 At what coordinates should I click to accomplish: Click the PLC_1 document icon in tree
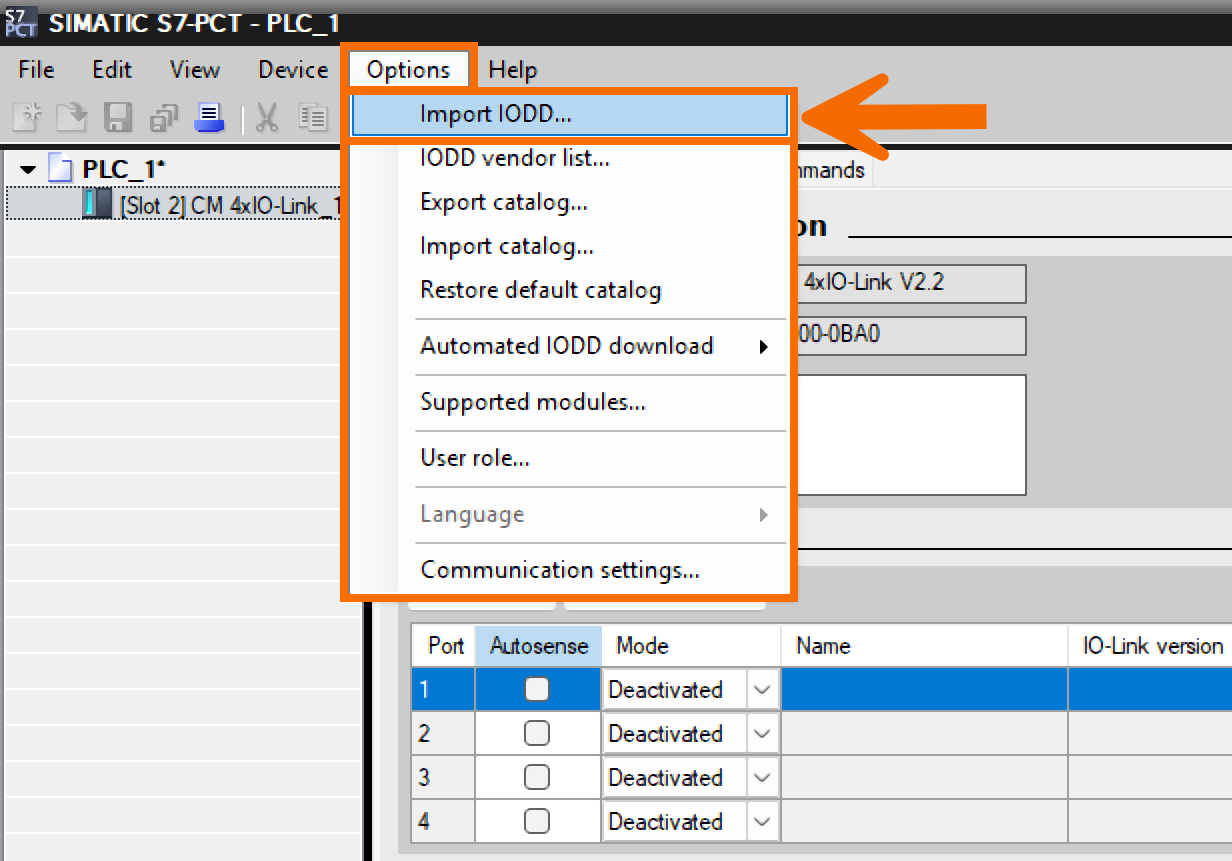pos(61,169)
